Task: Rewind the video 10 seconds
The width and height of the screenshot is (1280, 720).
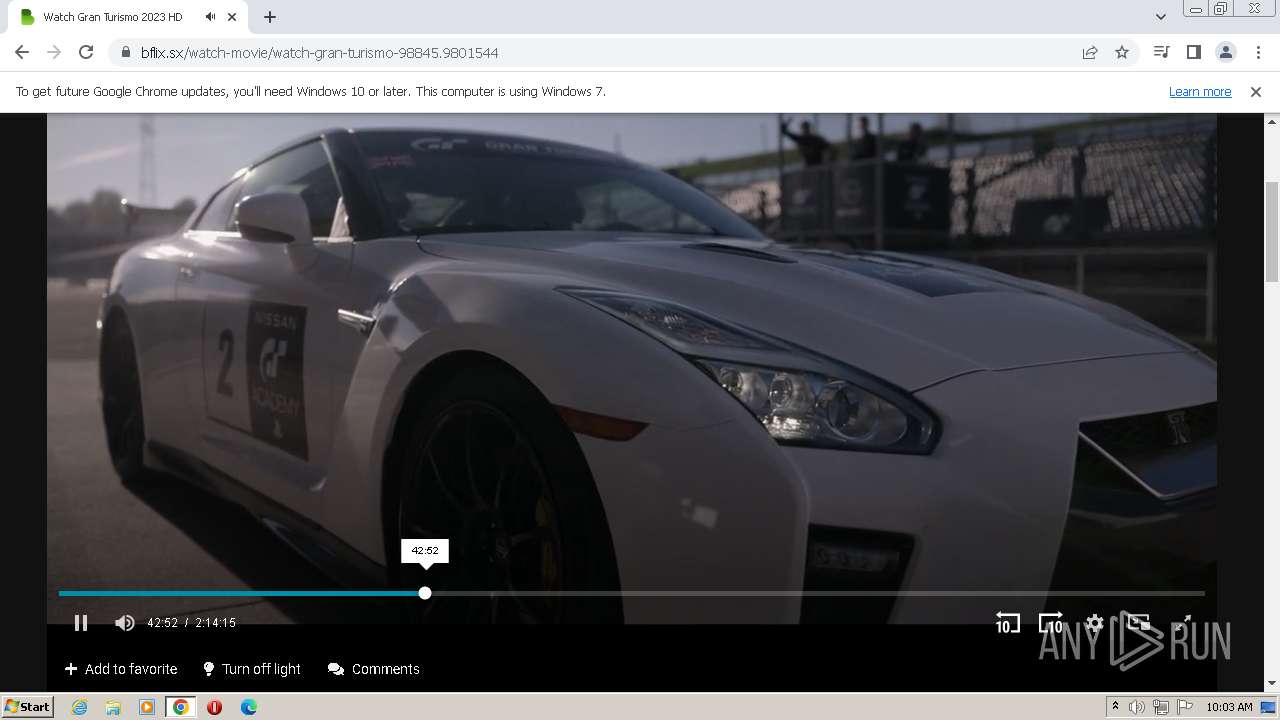Action: click(x=1007, y=623)
